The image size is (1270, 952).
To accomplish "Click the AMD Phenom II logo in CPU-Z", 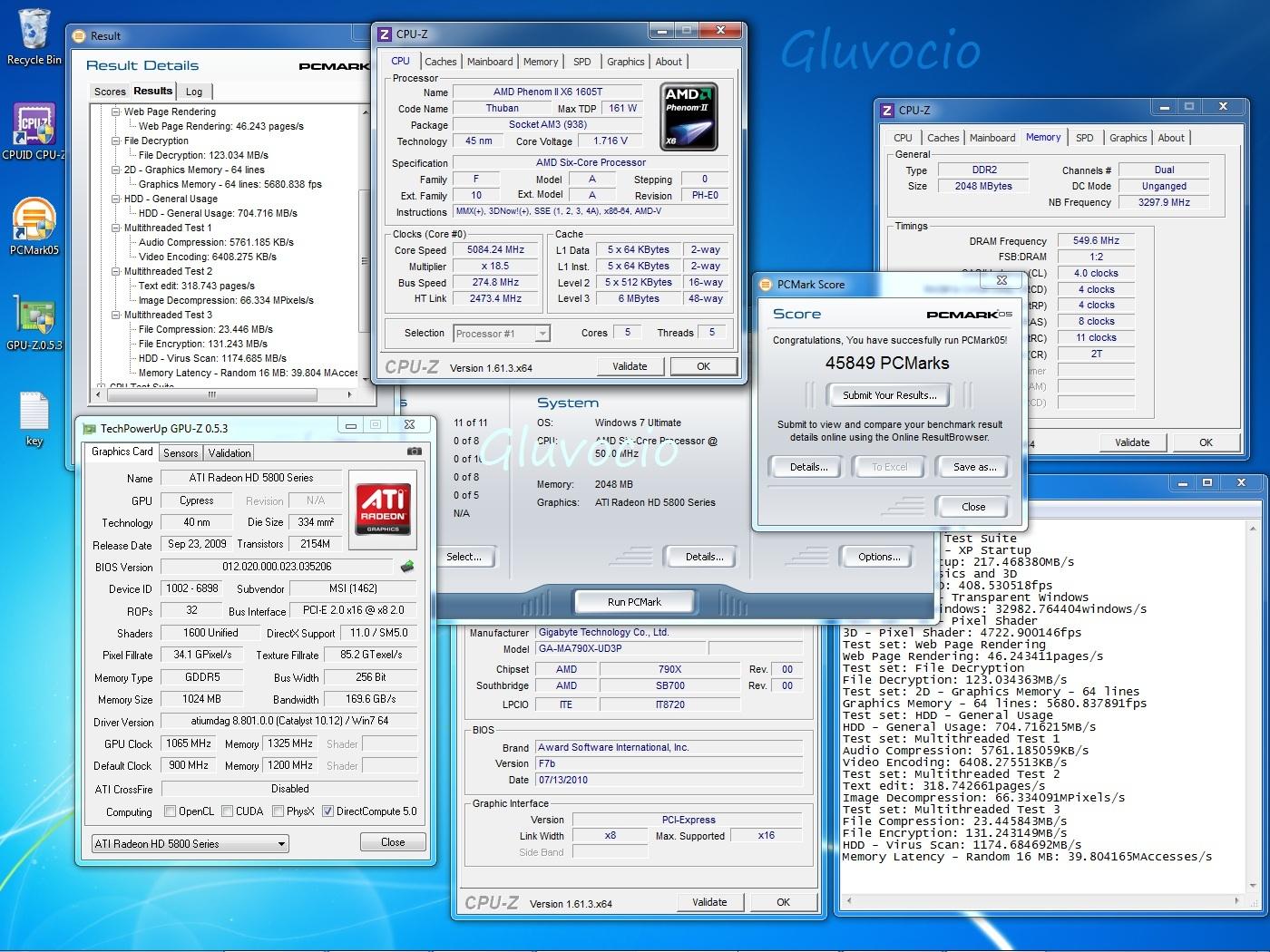I will click(689, 117).
